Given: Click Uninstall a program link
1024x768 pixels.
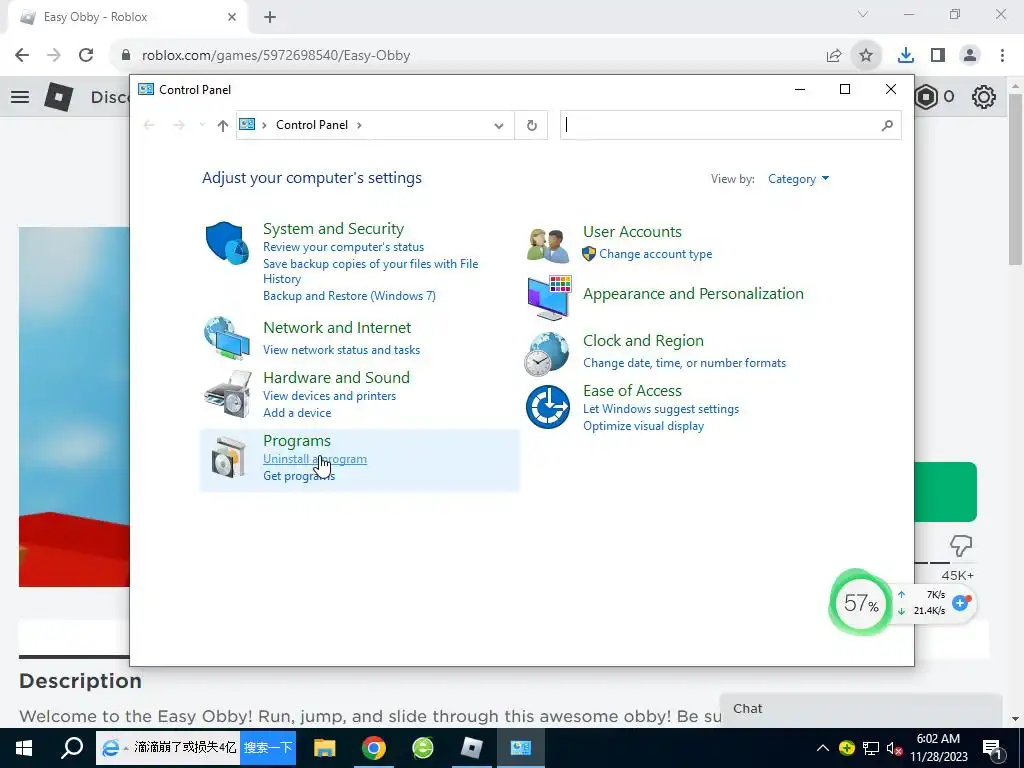Looking at the screenshot, I should coord(315,458).
